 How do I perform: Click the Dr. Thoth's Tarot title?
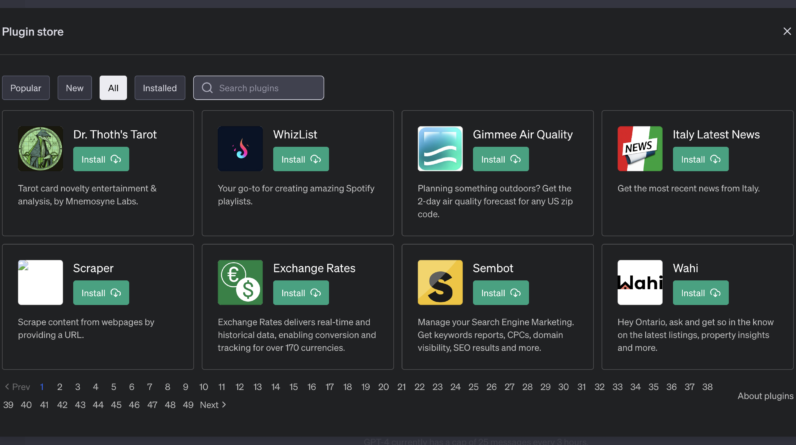[115, 134]
